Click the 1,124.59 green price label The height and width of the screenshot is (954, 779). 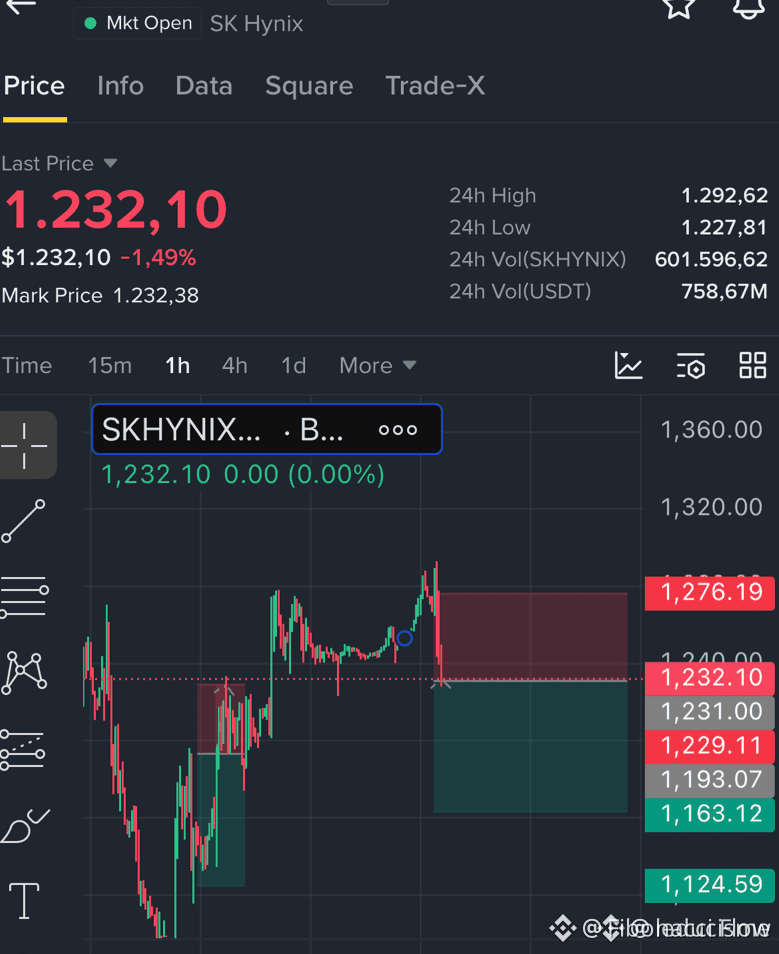[710, 885]
